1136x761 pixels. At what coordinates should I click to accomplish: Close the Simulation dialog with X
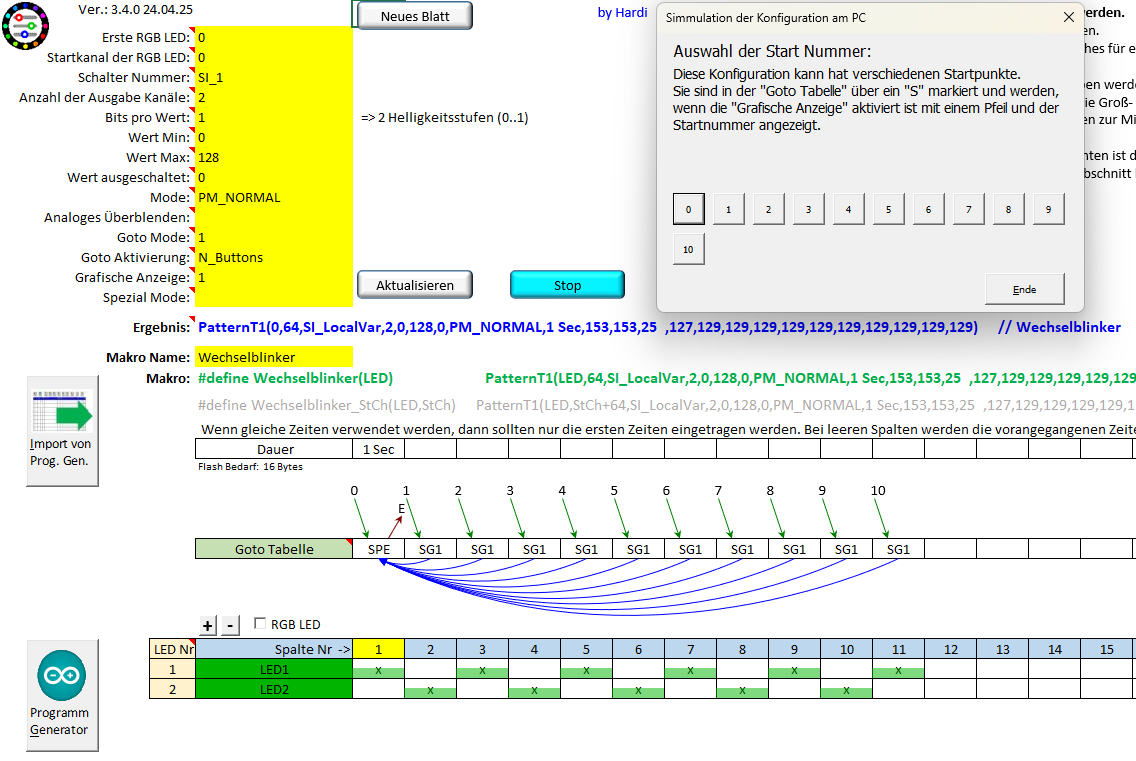(x=1068, y=18)
